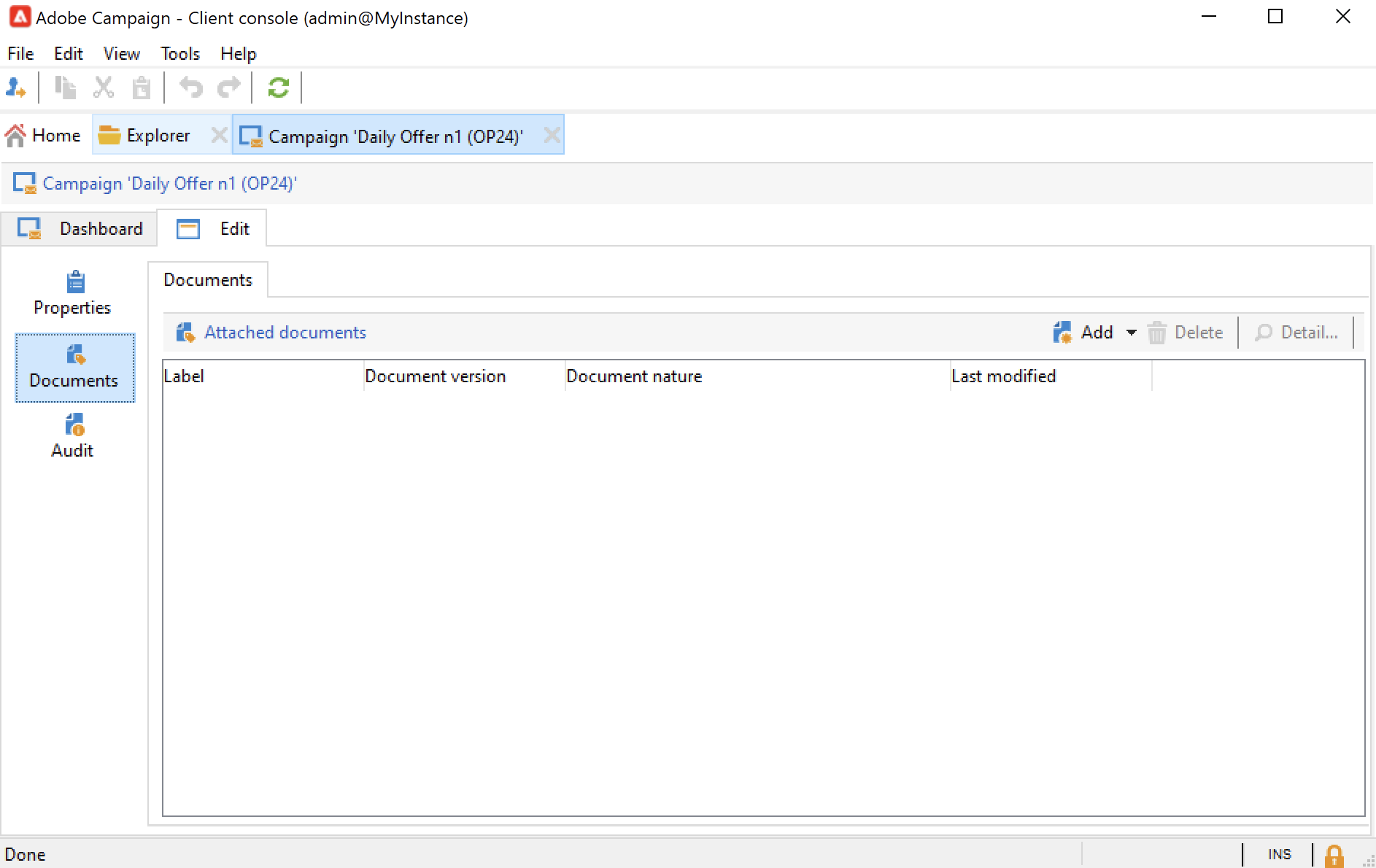The image size is (1376, 868).
Task: Sort by Document version column header
Action: 464,376
